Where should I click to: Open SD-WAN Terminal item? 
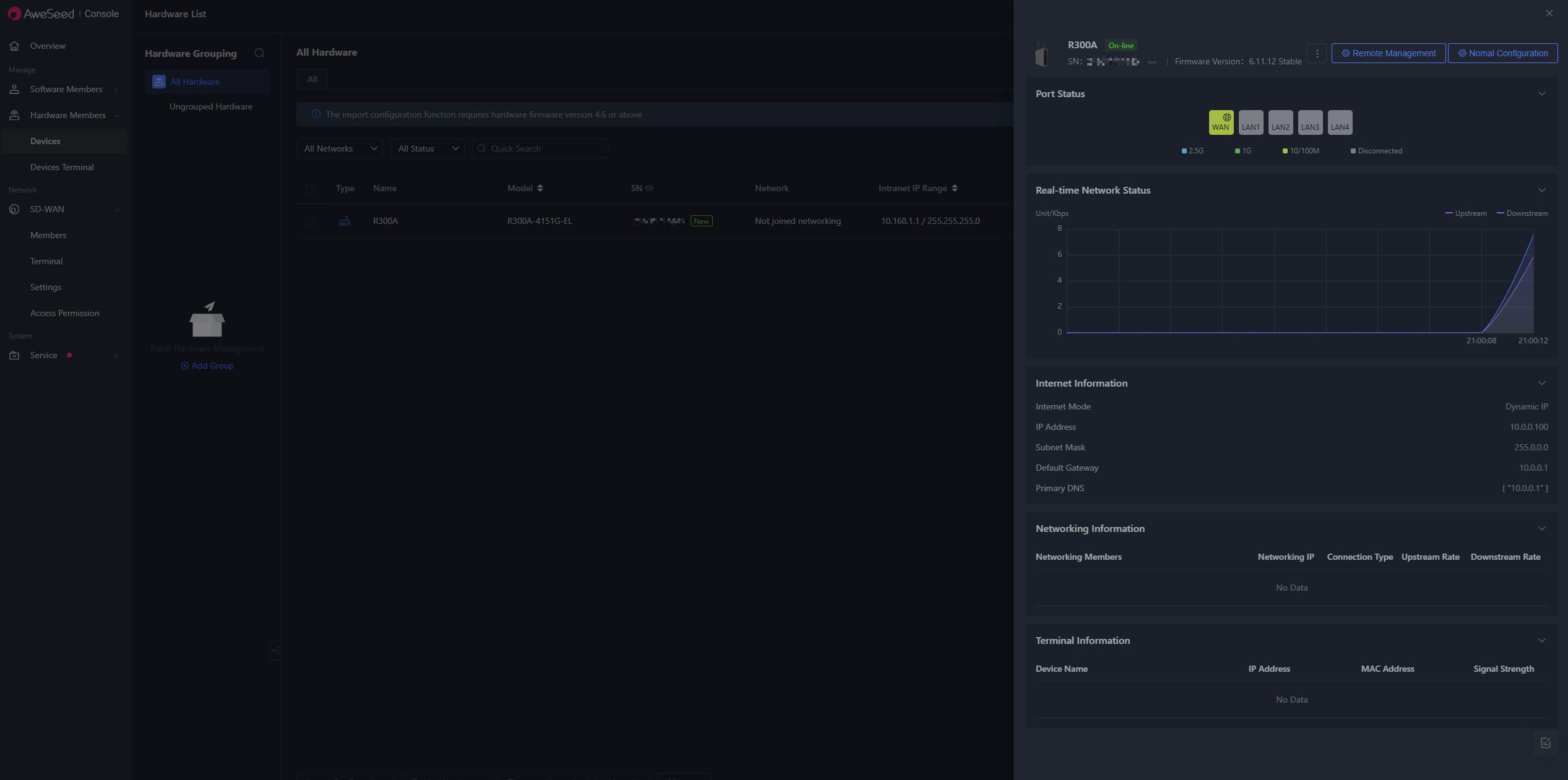(46, 261)
